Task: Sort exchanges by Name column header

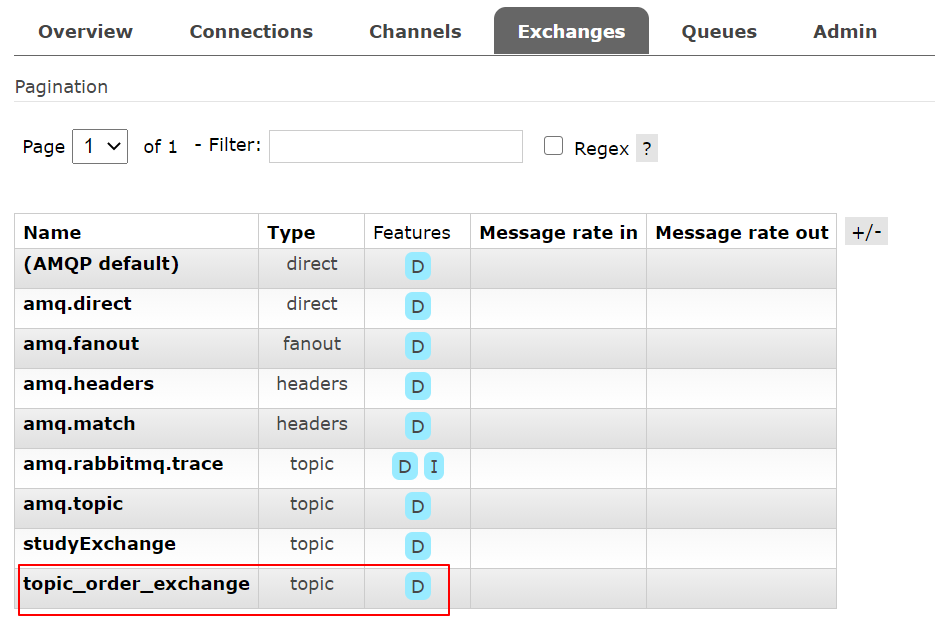Action: coord(52,233)
